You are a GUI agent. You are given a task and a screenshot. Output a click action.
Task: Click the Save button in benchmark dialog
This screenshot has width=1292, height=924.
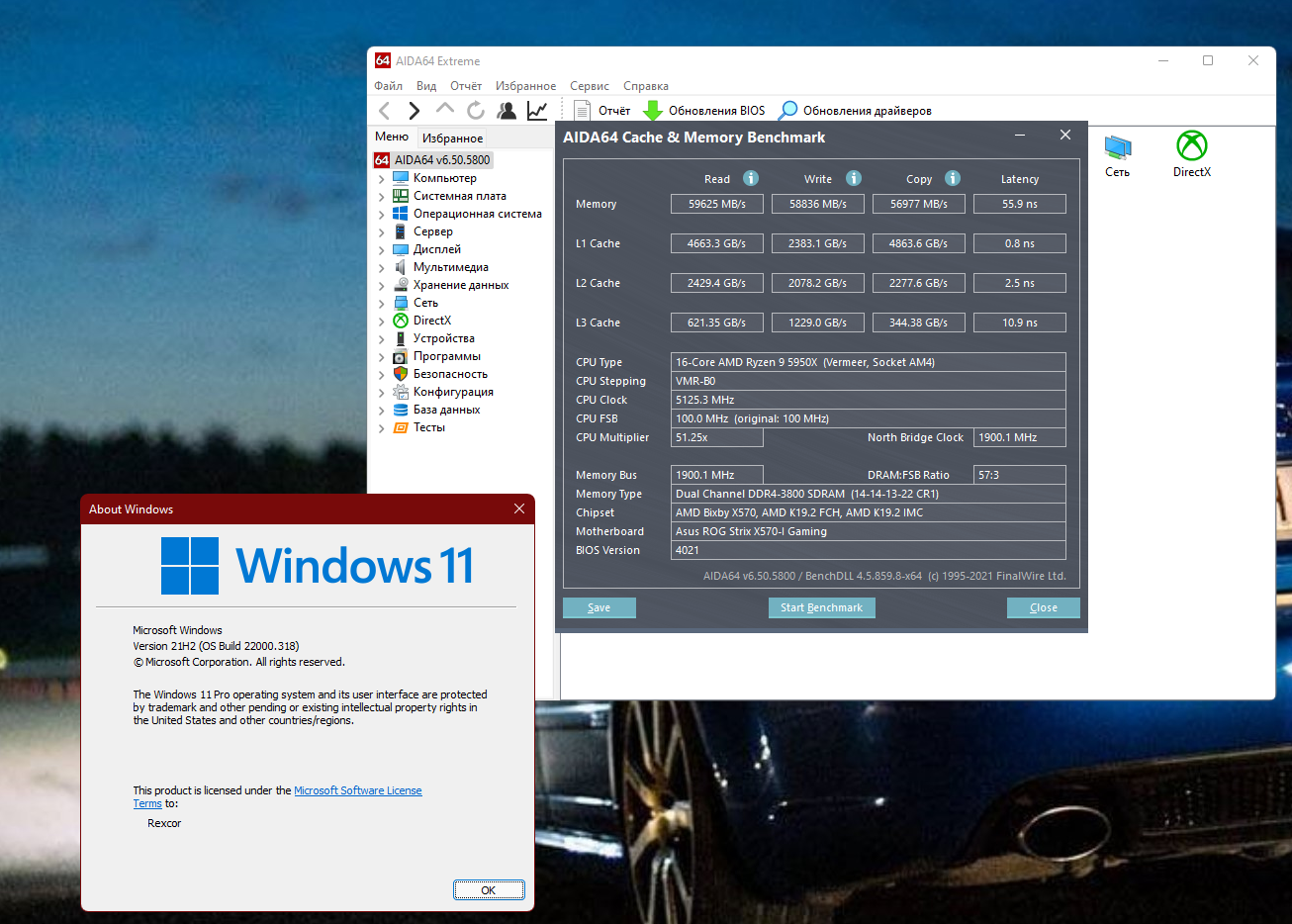point(600,607)
